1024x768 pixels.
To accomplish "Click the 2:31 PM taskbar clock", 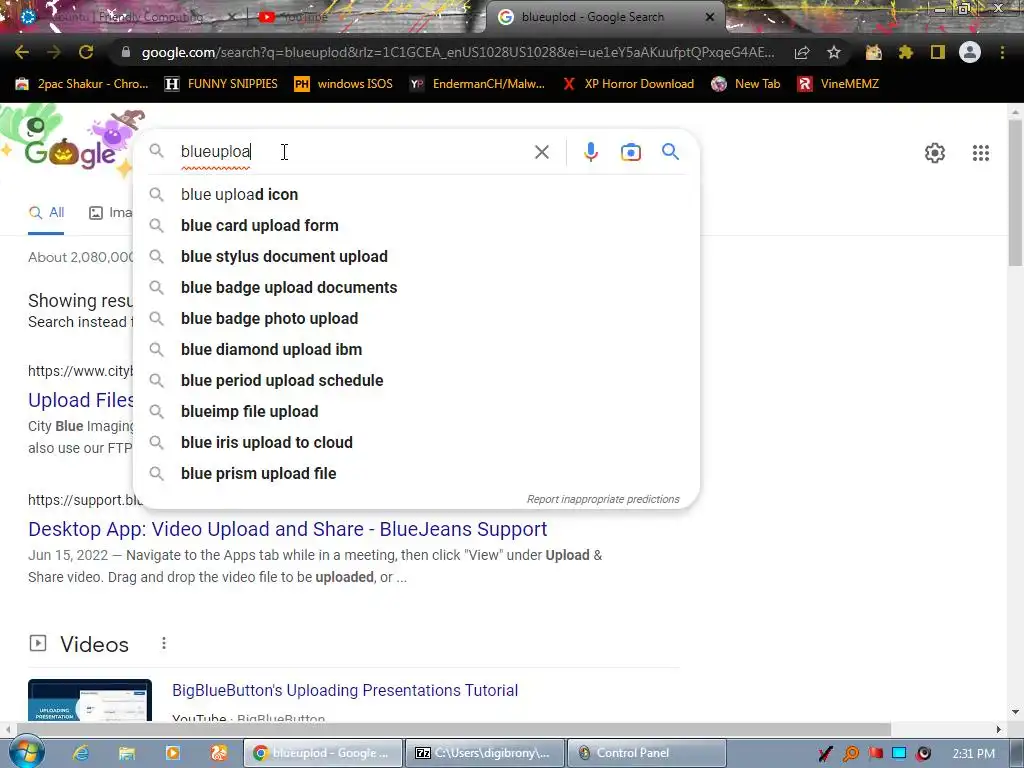I will (974, 754).
